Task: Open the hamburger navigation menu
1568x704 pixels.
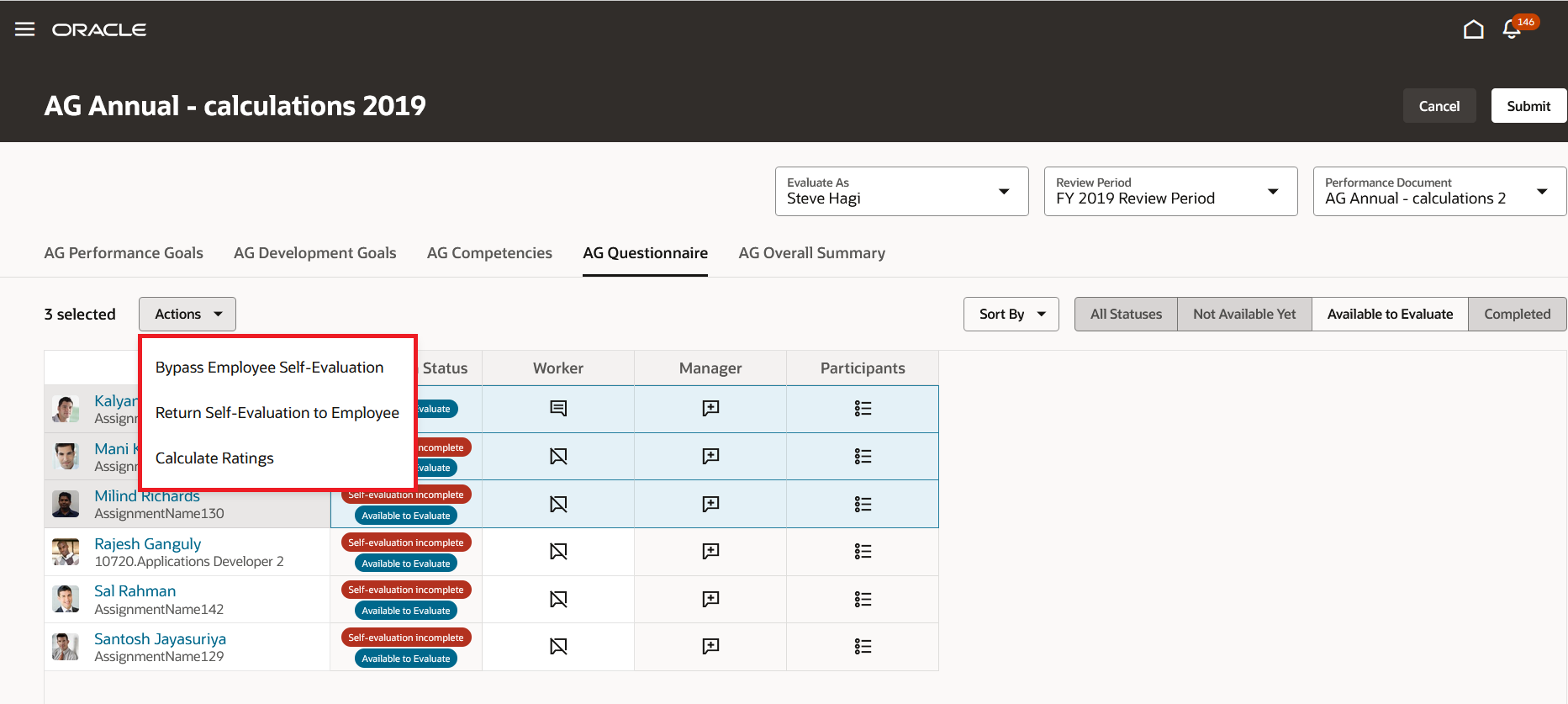Action: point(25,29)
